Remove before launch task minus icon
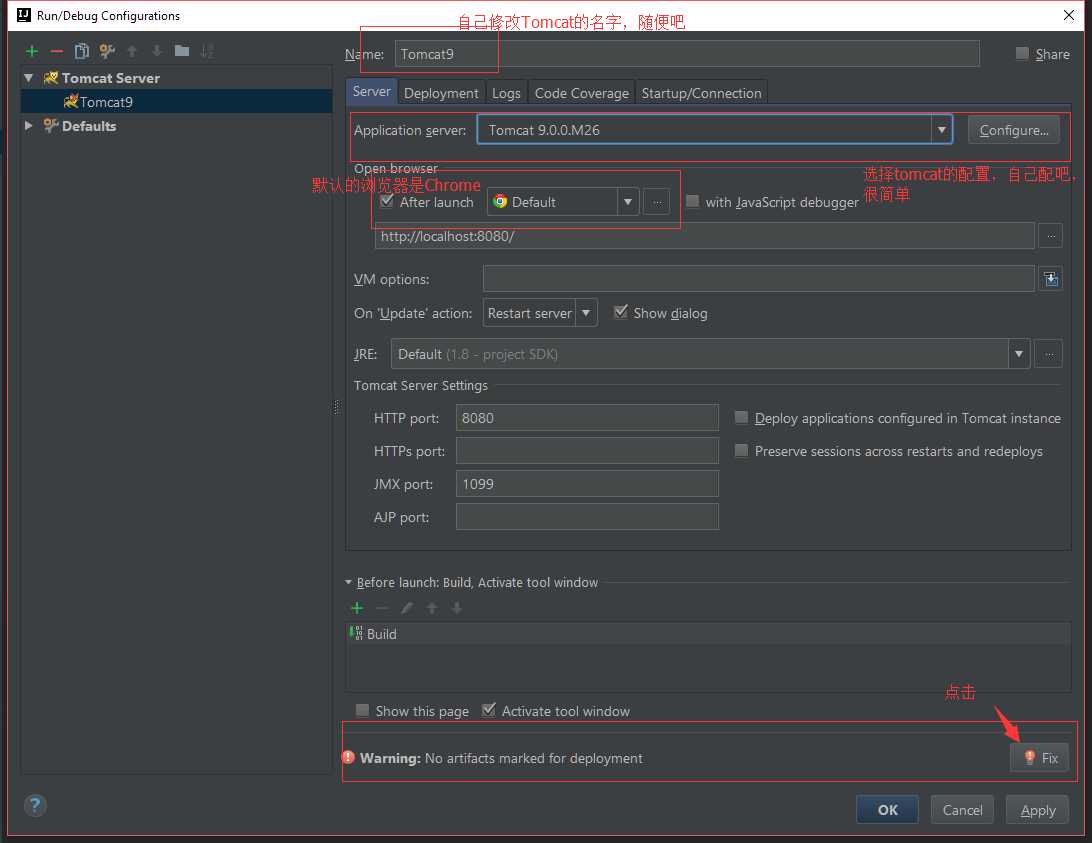The width and height of the screenshot is (1092, 843). click(x=382, y=608)
